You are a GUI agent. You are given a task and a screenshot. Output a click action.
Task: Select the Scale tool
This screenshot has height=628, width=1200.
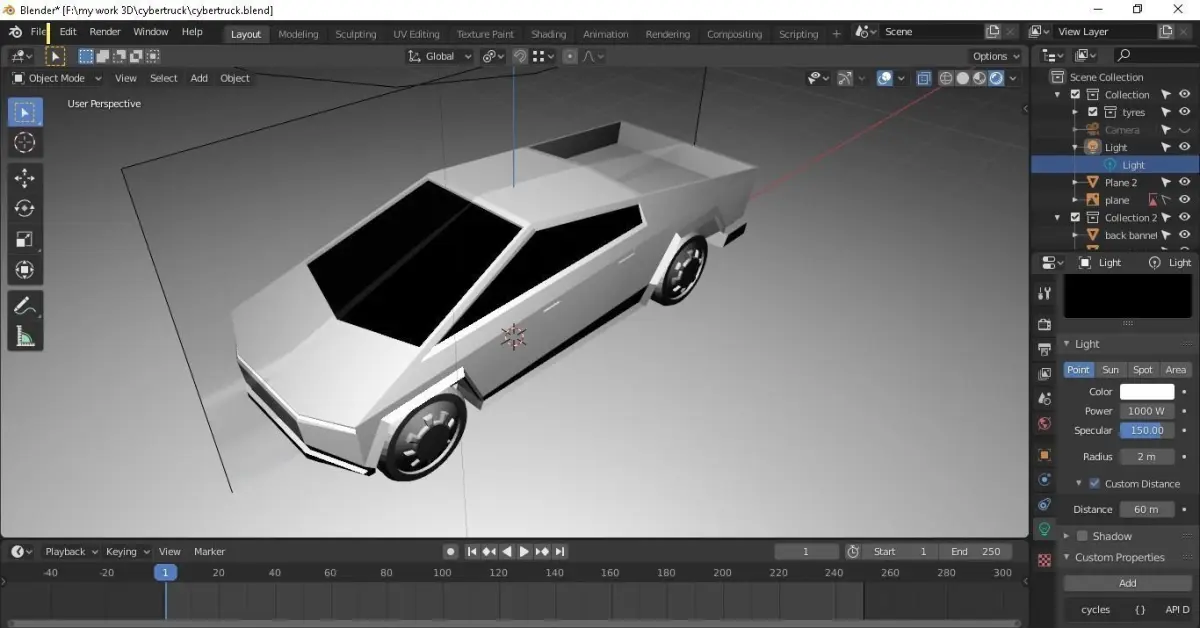point(25,239)
